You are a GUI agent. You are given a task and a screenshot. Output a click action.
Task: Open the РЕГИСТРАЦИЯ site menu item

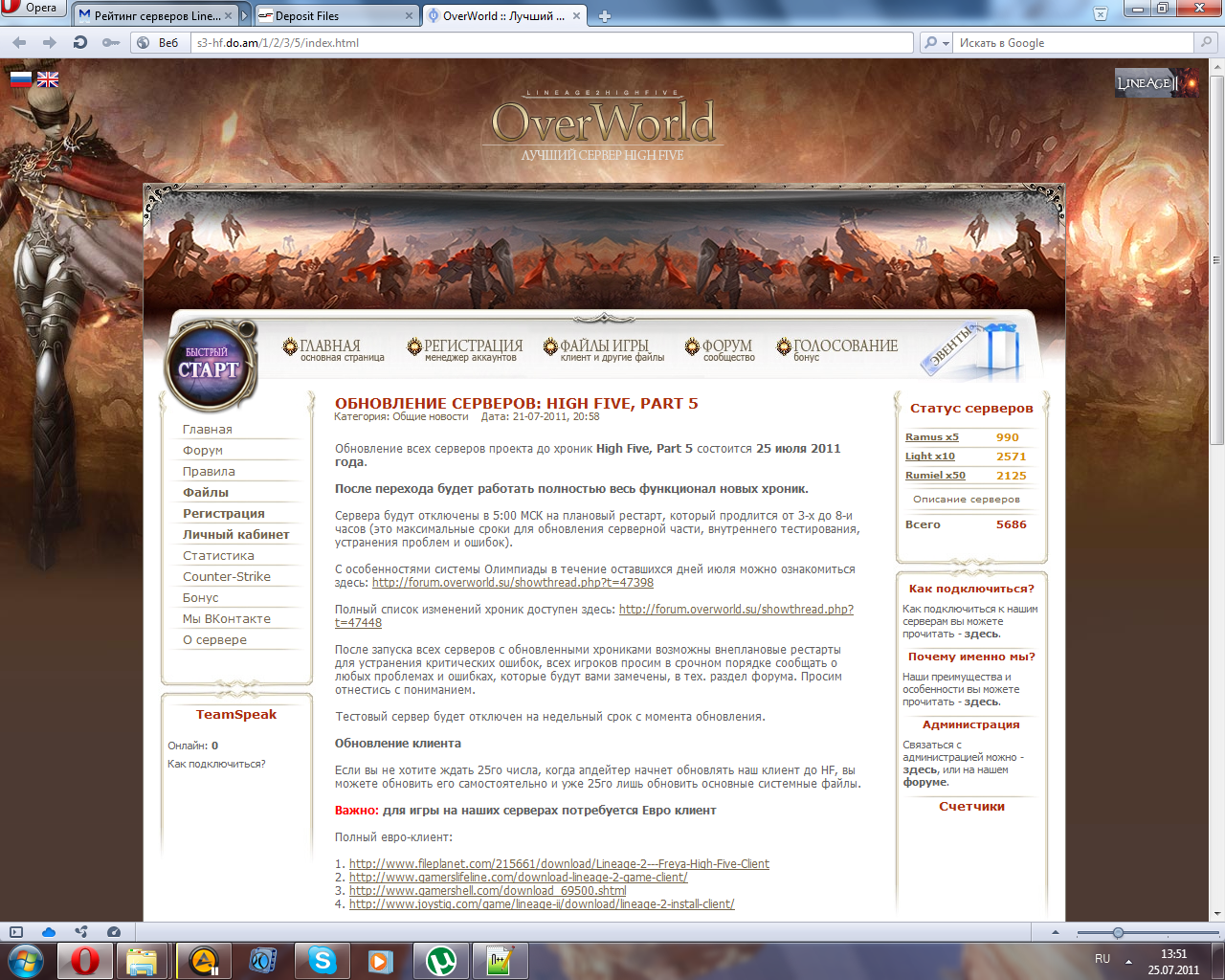point(466,349)
